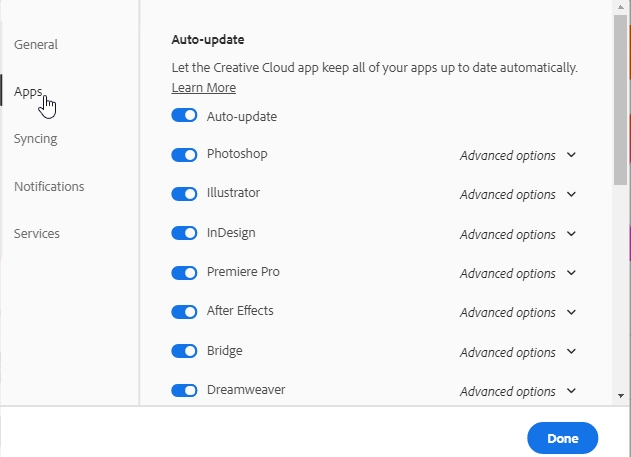Expand Advanced options for Photoshop
Viewport: 631px width, 457px height.
click(x=517, y=155)
